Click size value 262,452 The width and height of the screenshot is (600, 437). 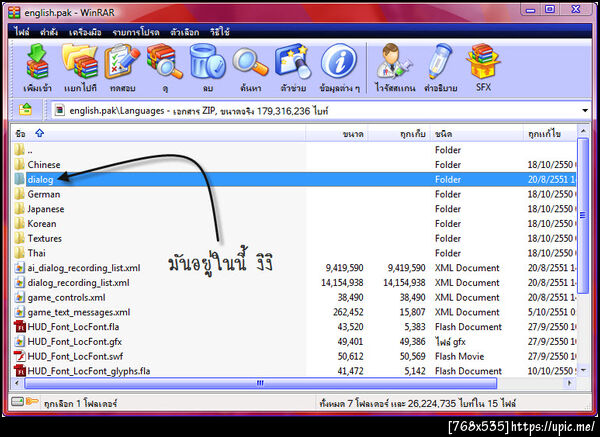click(x=348, y=312)
